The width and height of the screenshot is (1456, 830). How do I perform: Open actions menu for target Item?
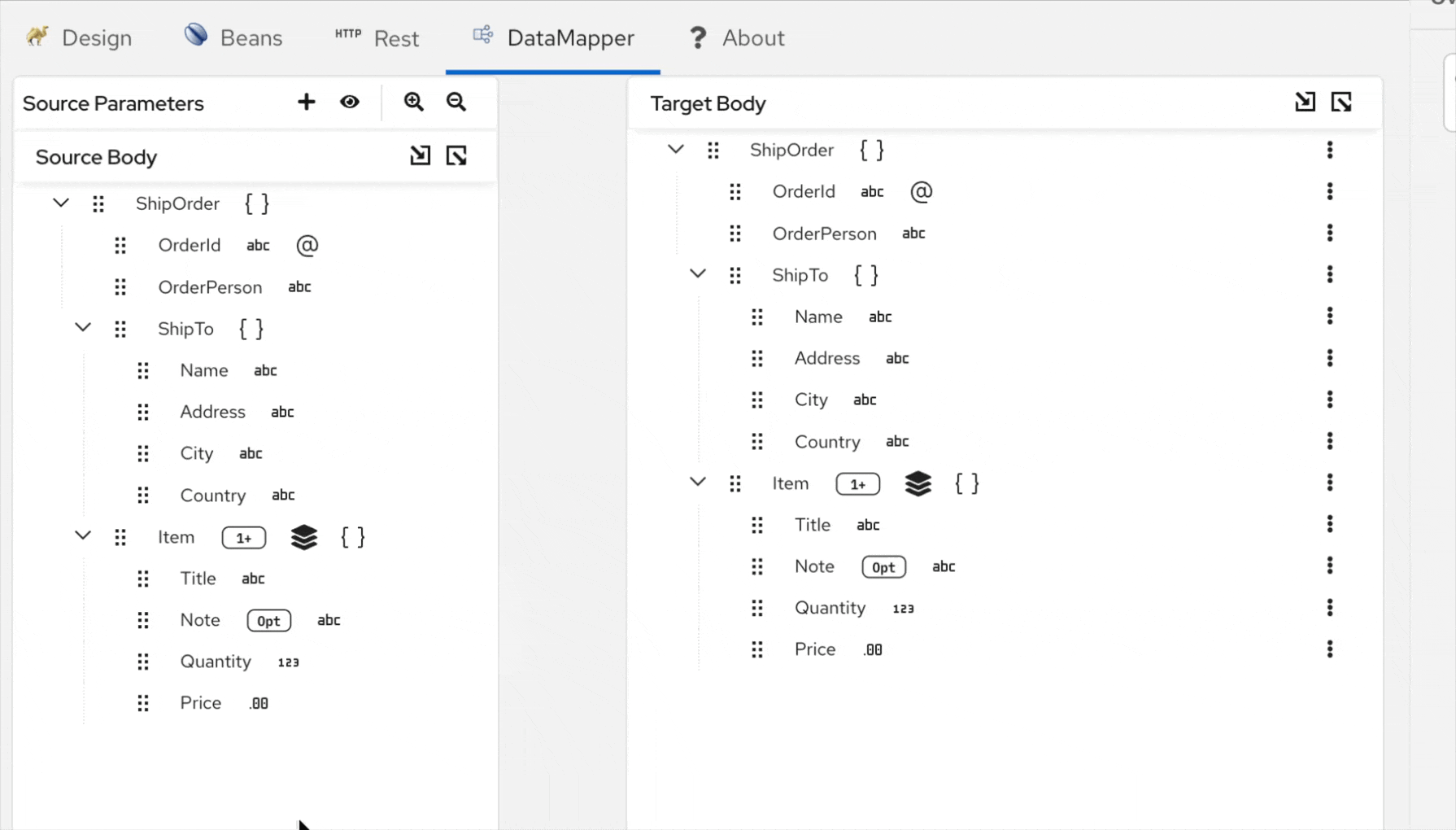click(1330, 483)
